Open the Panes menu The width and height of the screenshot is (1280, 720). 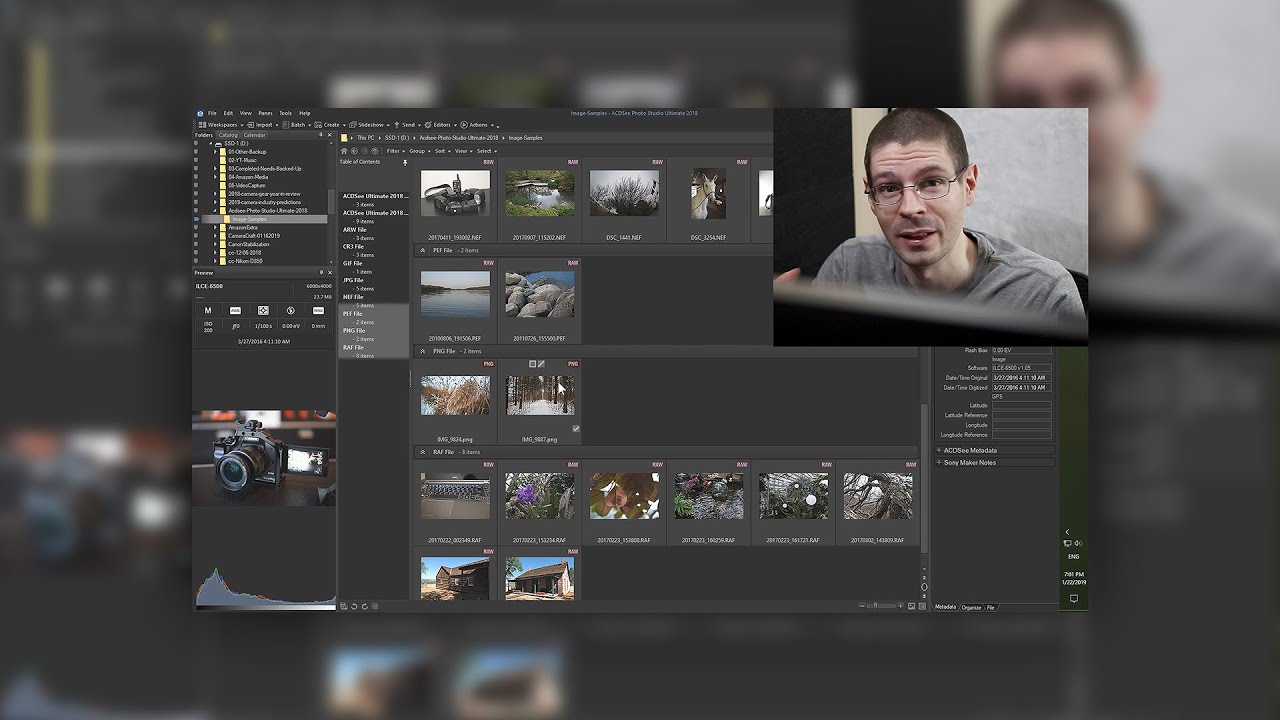[265, 113]
